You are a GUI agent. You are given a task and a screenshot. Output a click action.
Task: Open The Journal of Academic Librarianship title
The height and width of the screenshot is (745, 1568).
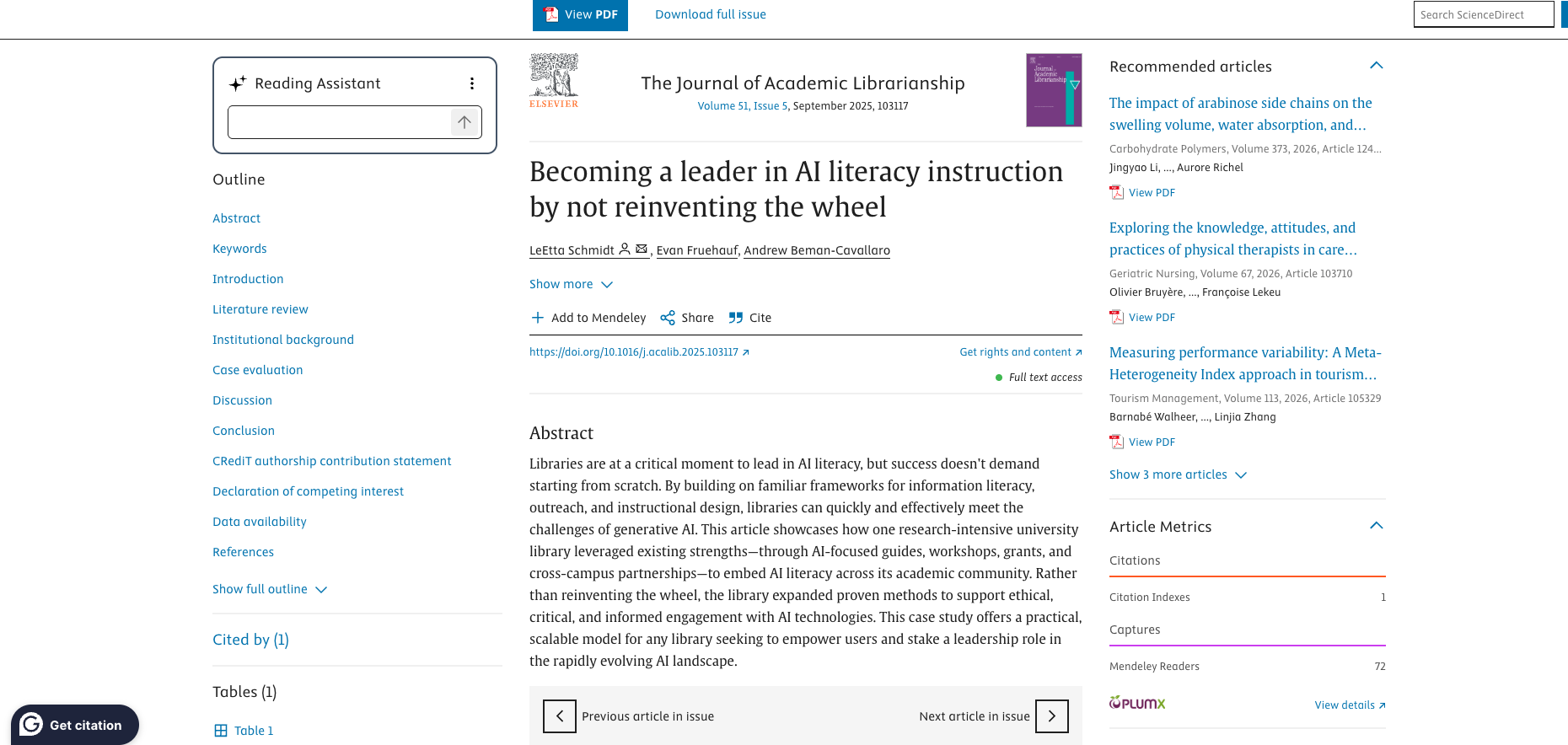[x=803, y=83]
